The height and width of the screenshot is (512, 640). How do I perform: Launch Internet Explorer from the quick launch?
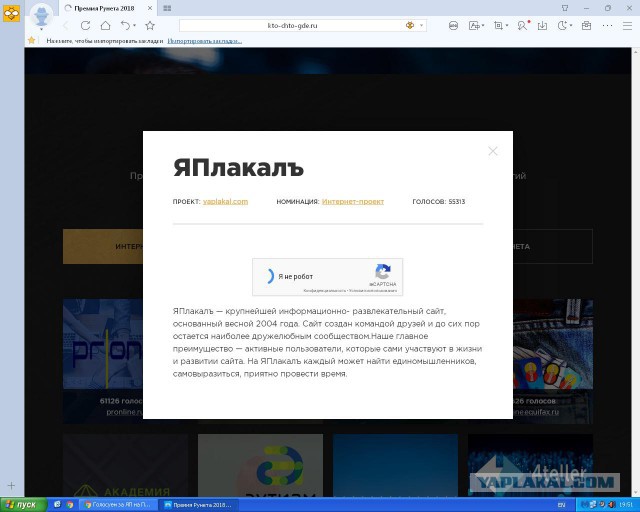(x=58, y=505)
